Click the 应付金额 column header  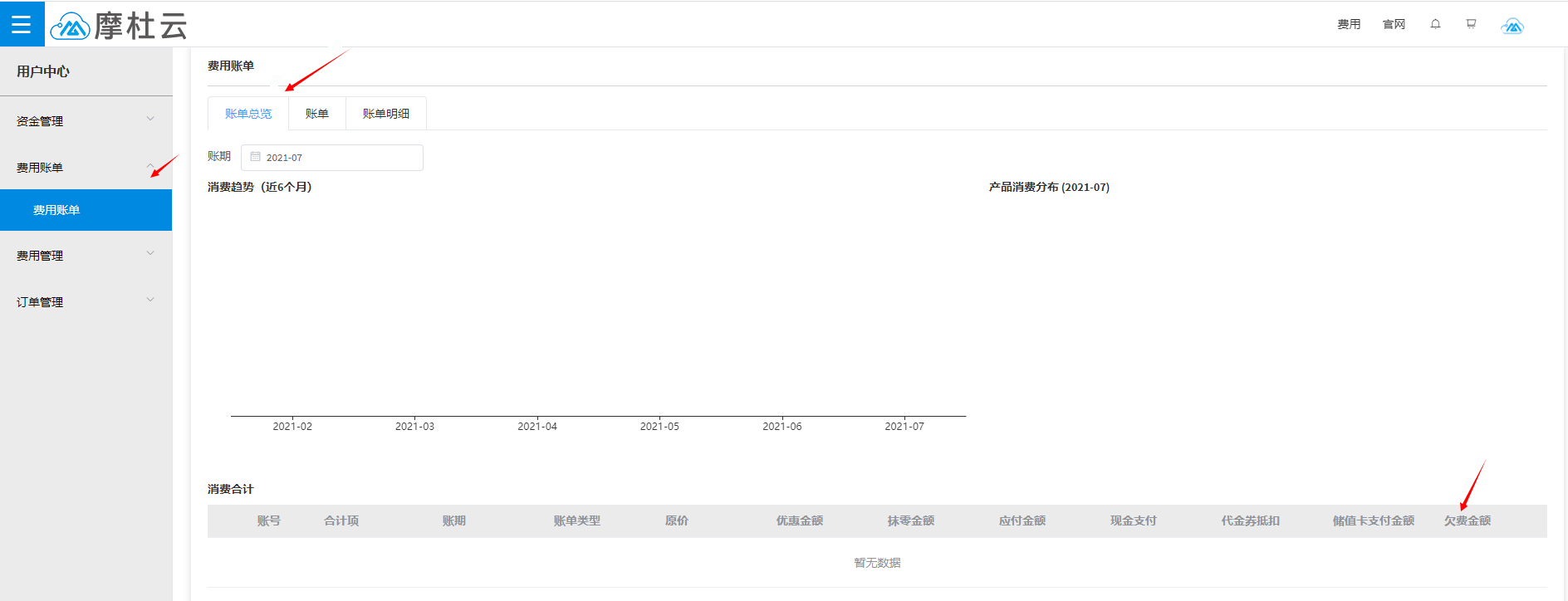tap(1022, 520)
